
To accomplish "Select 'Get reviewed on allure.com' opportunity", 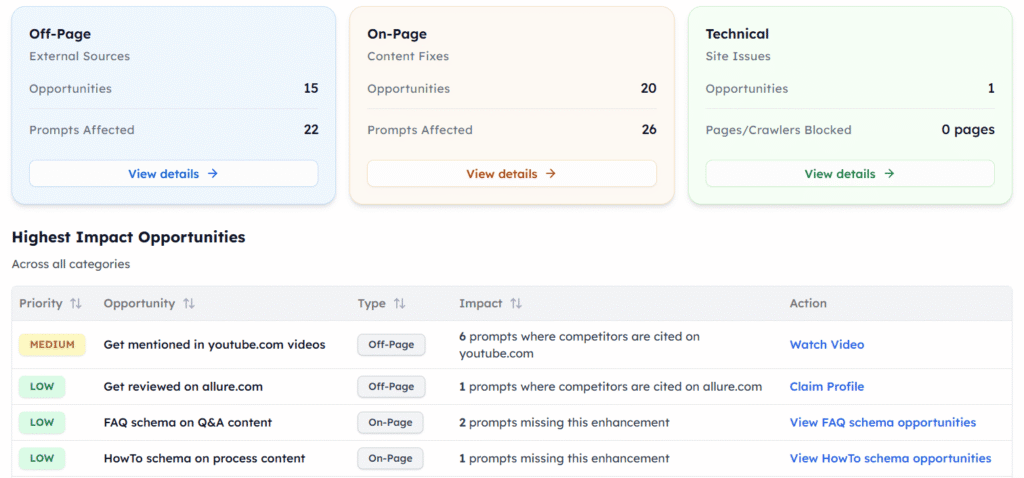I will 183,387.
